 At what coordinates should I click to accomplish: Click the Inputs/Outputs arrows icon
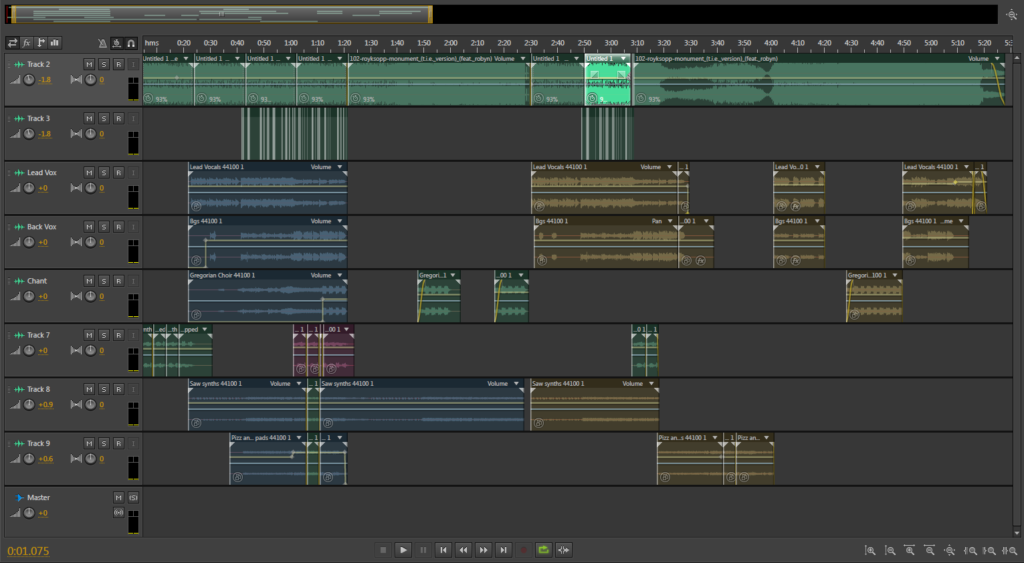coord(12,43)
